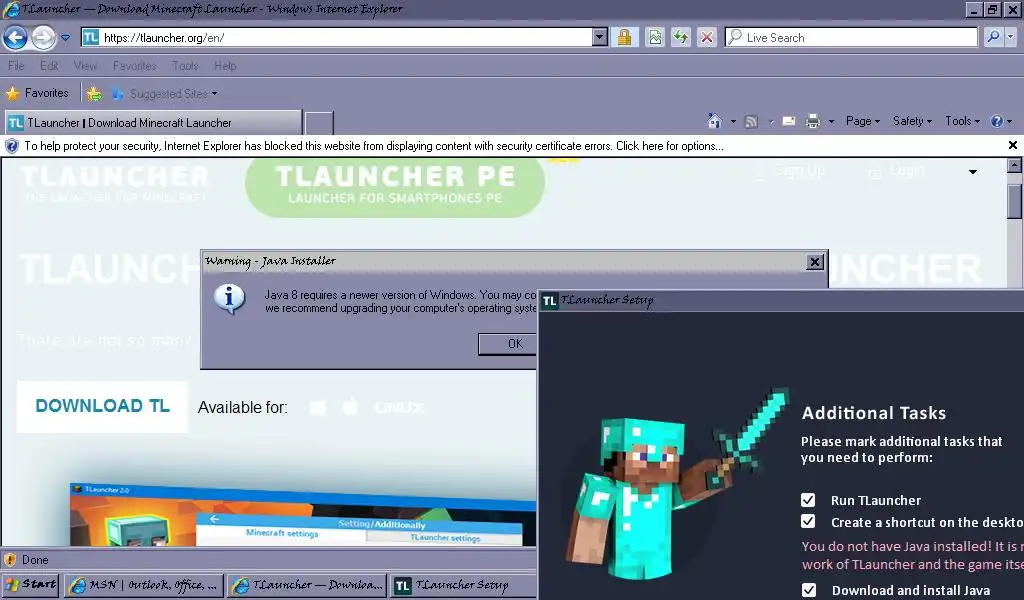Click the info icon in Java warning
1024x600 pixels.
click(x=229, y=299)
